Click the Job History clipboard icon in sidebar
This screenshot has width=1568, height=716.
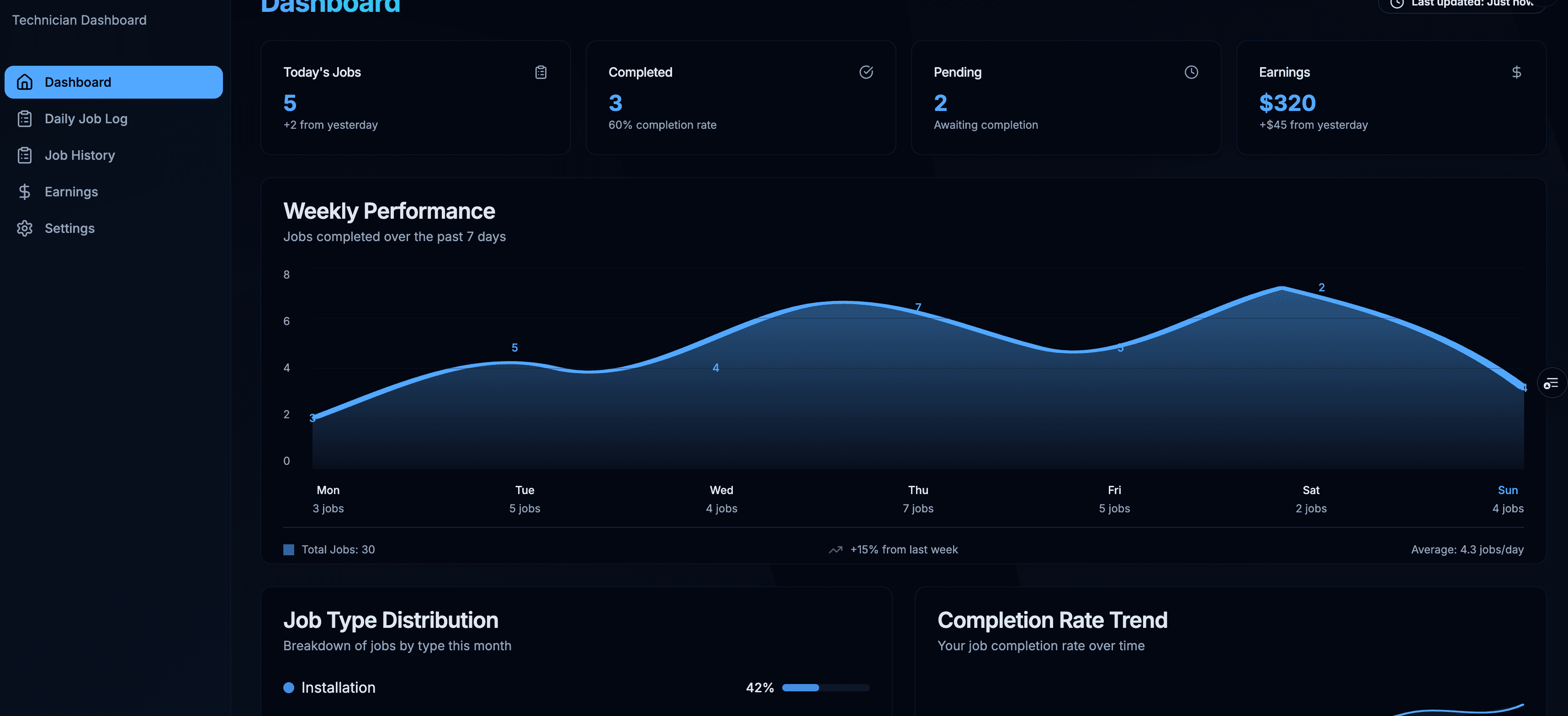click(25, 155)
